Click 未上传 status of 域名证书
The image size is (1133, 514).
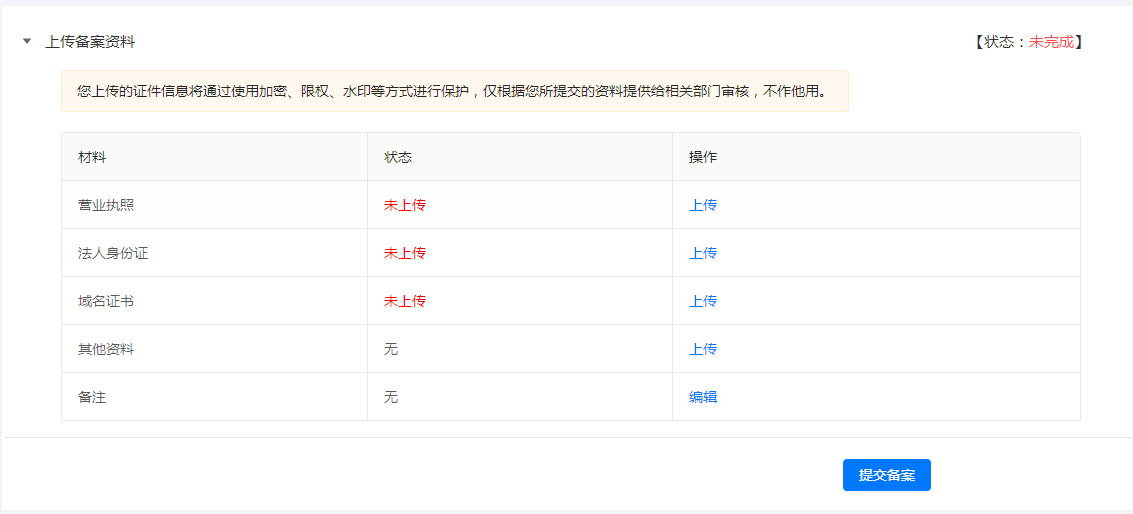[x=405, y=301]
